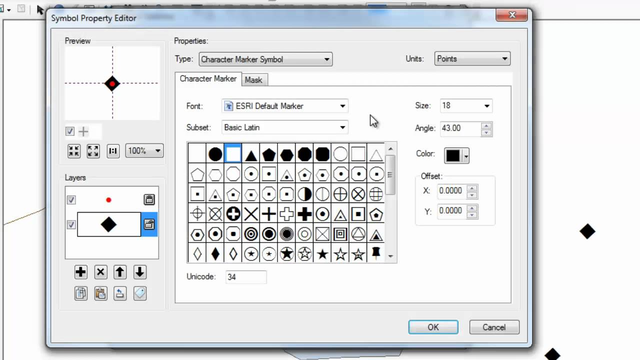This screenshot has width=640, height=360.
Task: Select the filled hexagon marker glyph
Action: 287,154
